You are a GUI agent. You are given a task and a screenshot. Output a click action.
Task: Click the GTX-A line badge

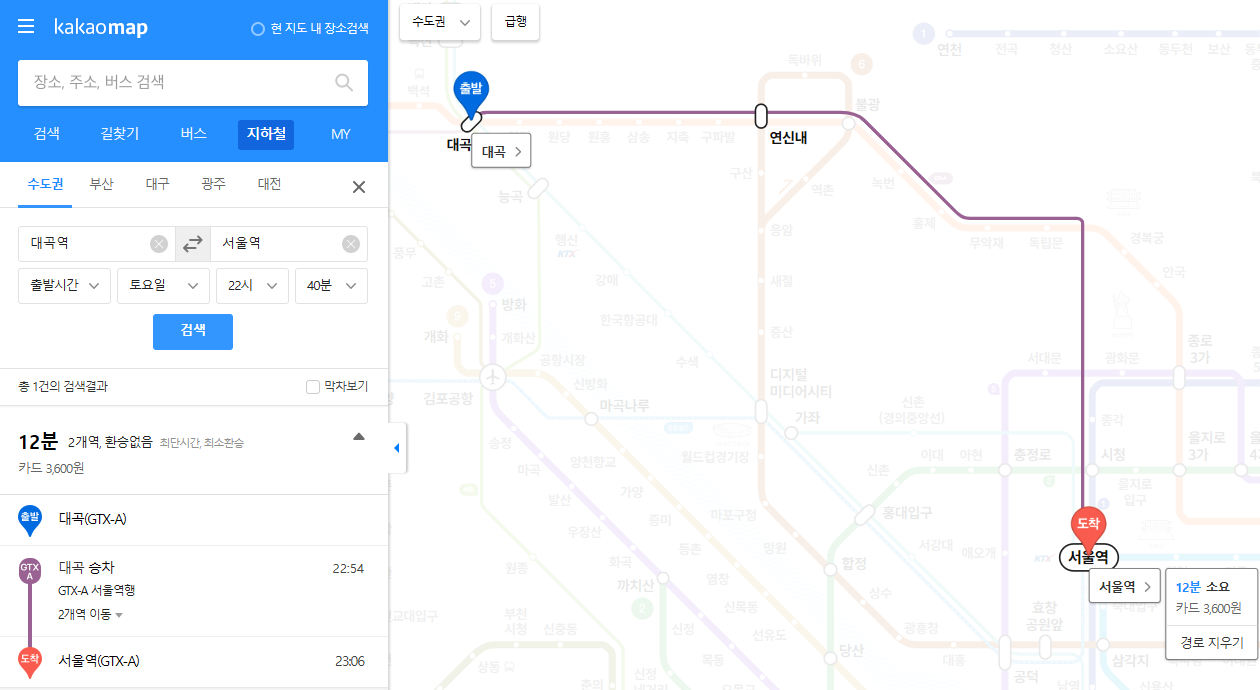pos(30,571)
